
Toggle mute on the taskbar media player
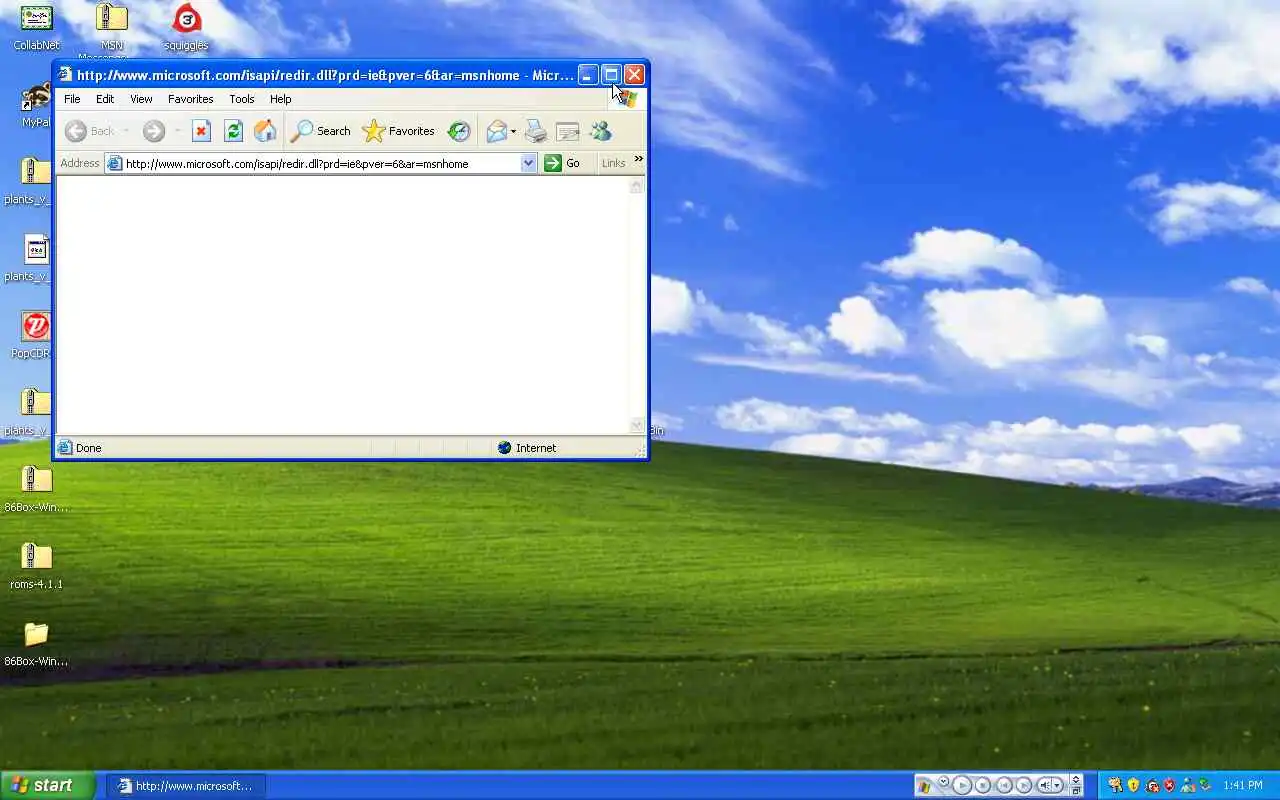tap(1045, 785)
